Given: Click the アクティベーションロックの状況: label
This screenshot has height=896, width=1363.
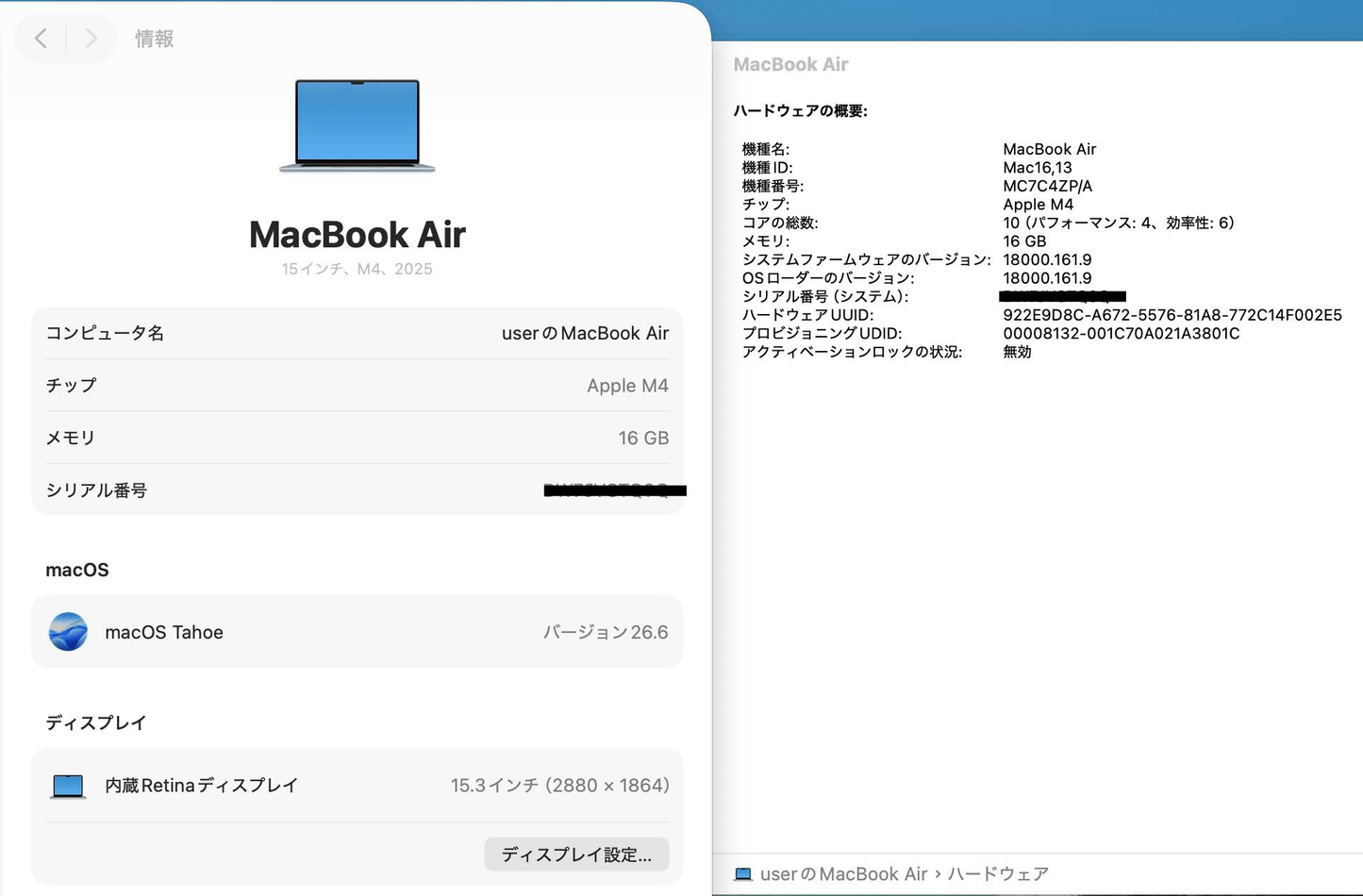Looking at the screenshot, I should pos(853,352).
